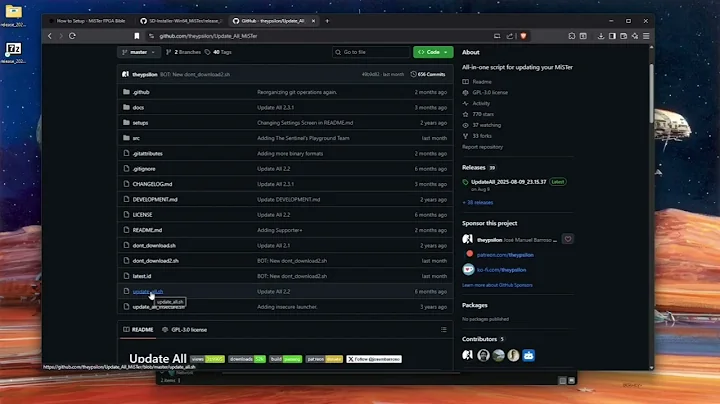Open the release folder on the desktop
Screen dimensions: 720x404
click(13, 15)
